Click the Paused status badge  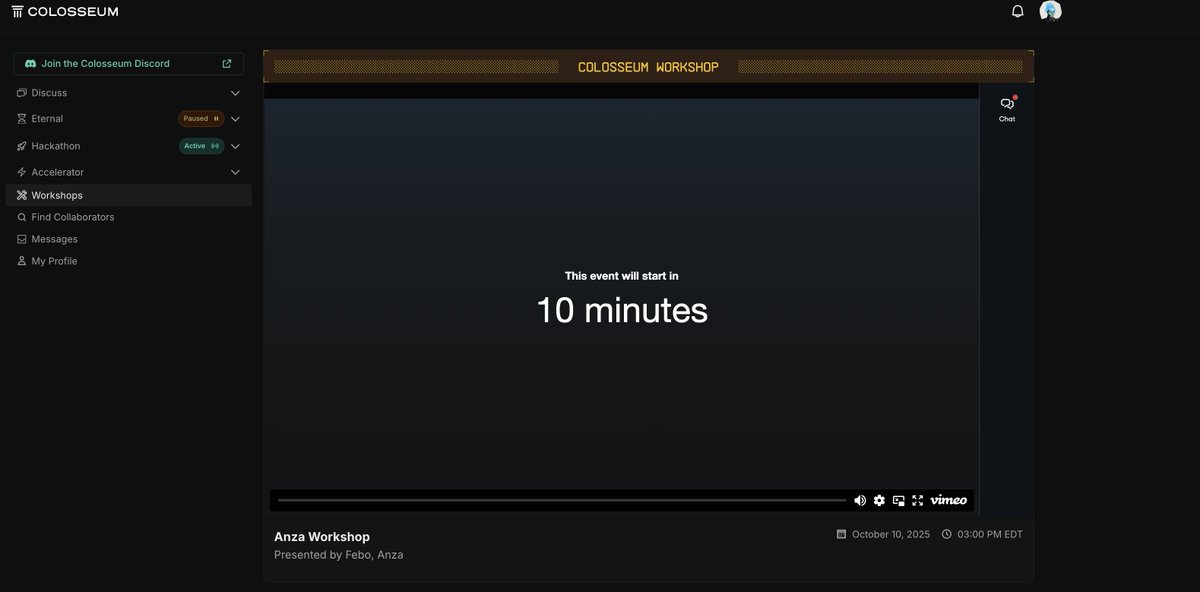point(201,119)
